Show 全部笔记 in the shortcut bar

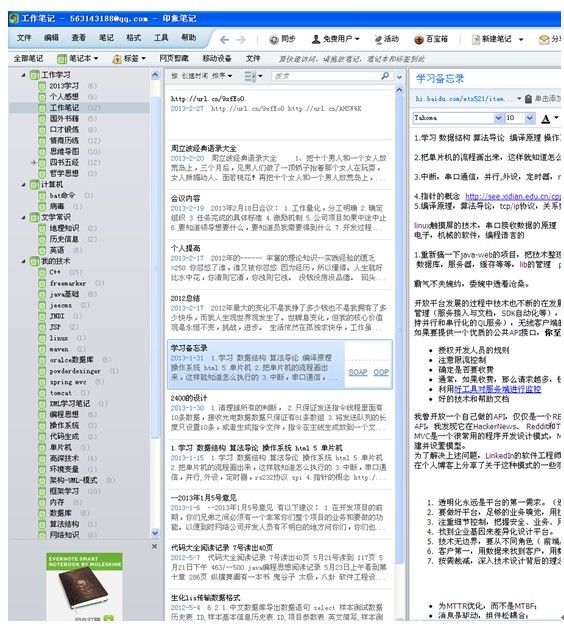28,59
